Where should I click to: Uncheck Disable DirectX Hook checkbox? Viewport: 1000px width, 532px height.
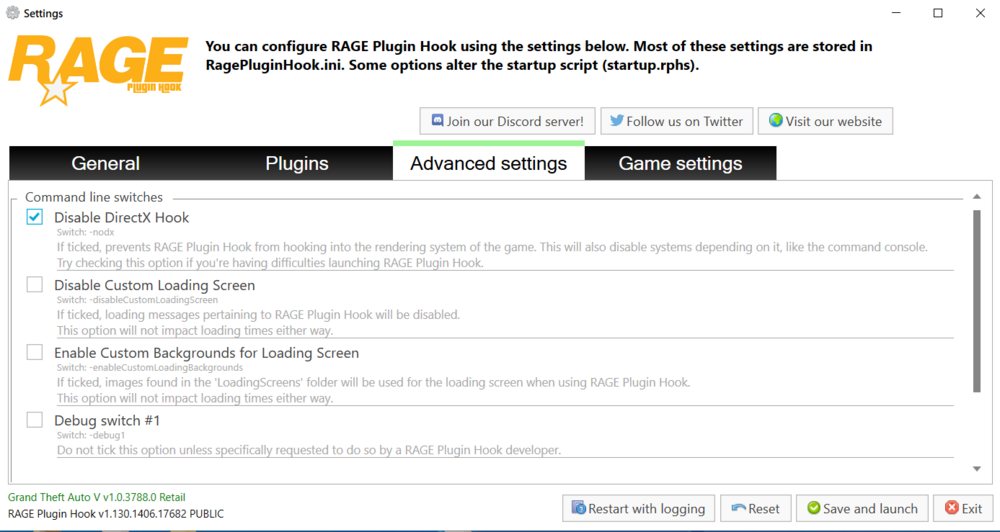pyautogui.click(x=34, y=217)
